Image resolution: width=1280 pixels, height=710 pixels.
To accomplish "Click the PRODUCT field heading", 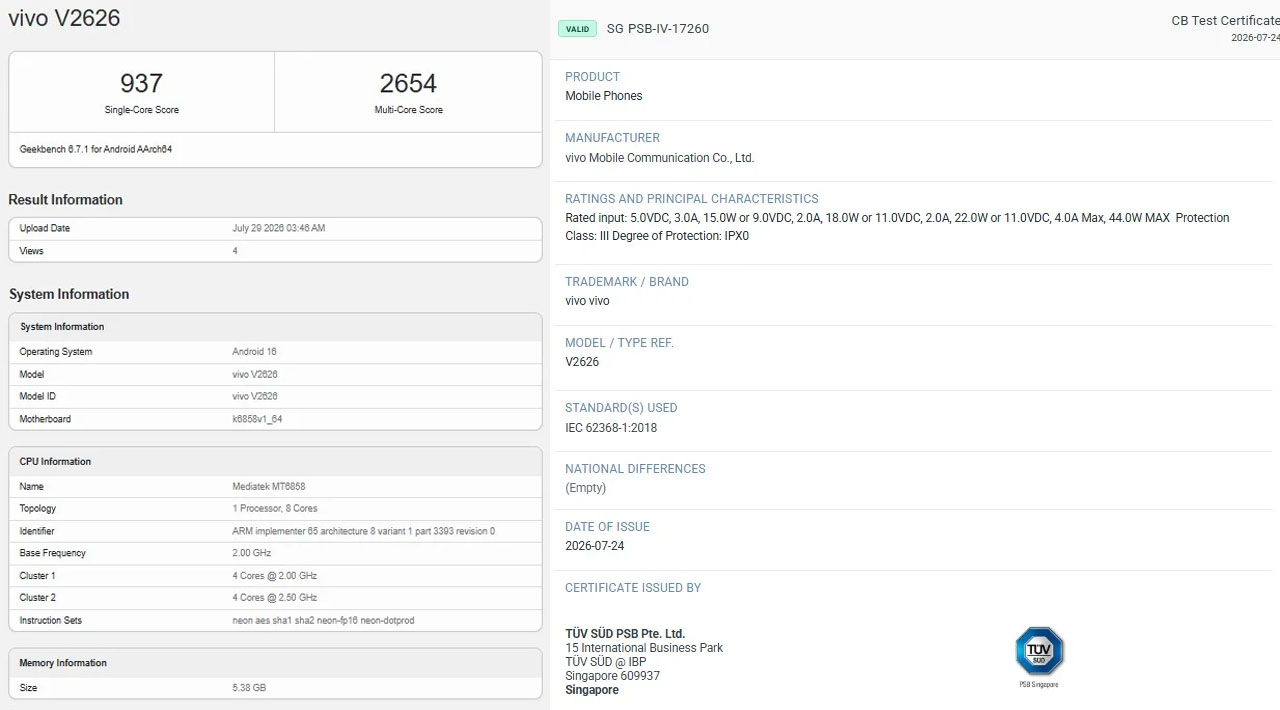I will (592, 77).
